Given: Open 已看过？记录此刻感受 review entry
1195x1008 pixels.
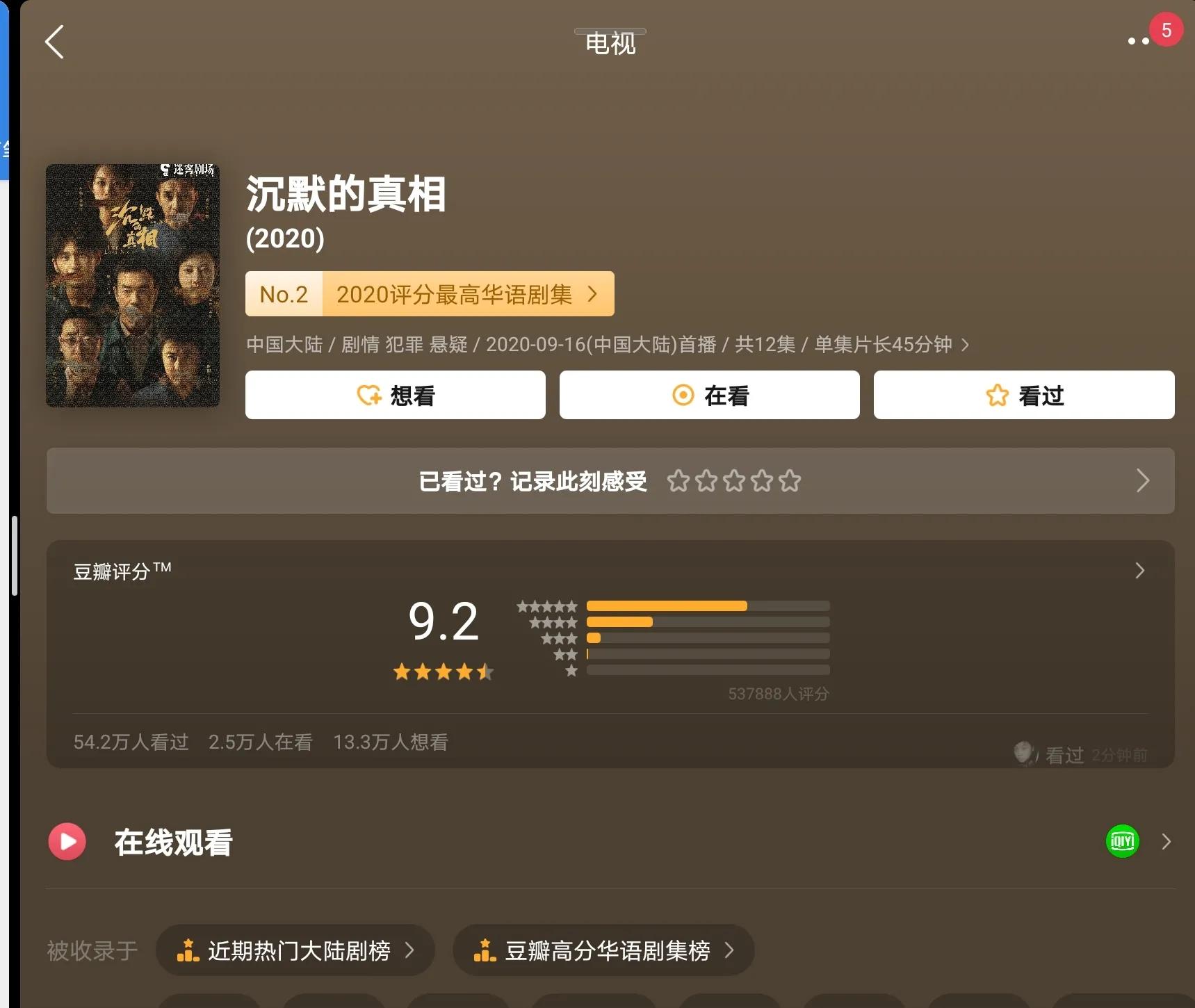Looking at the screenshot, I should coord(533,480).
